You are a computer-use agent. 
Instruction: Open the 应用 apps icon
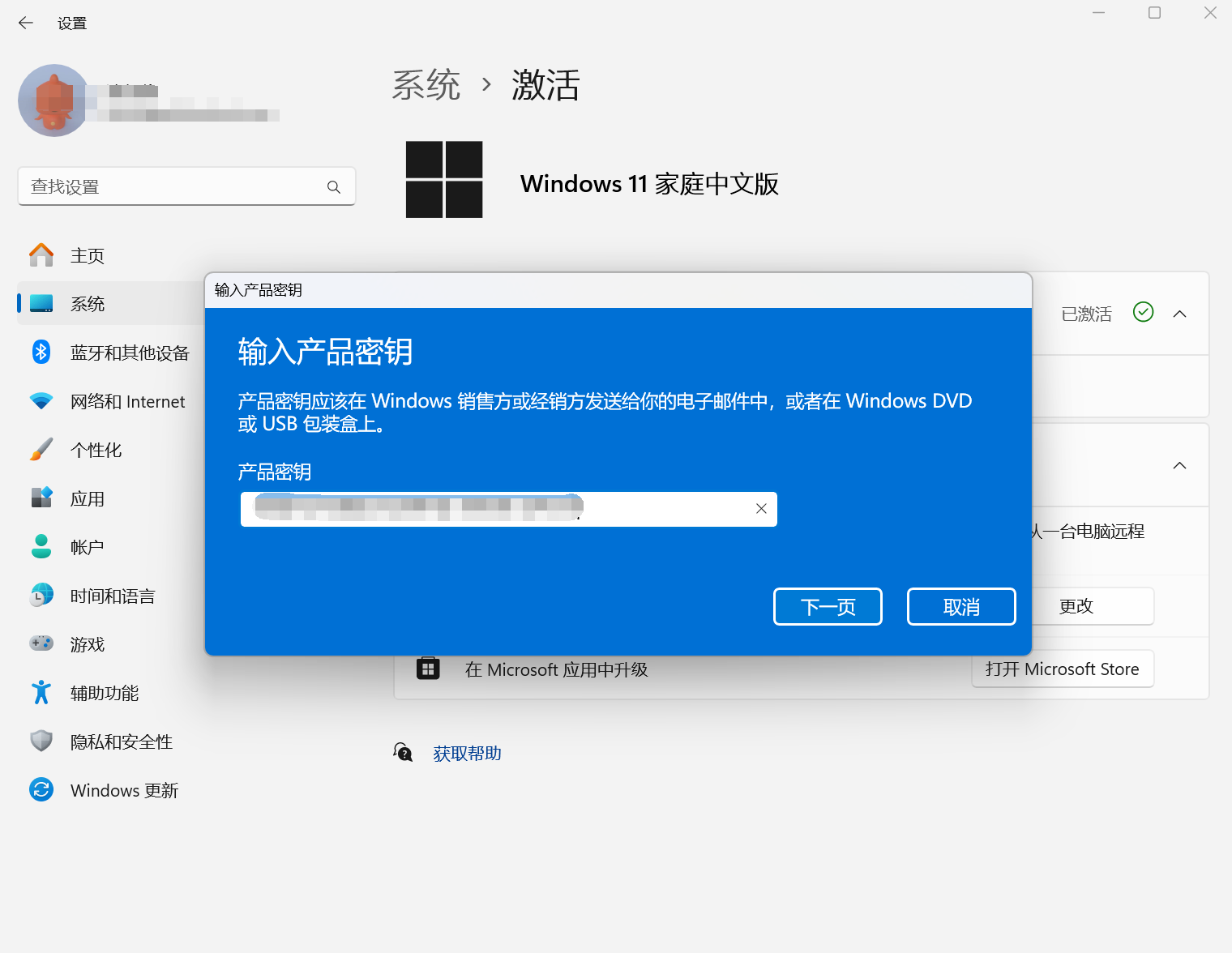41,498
